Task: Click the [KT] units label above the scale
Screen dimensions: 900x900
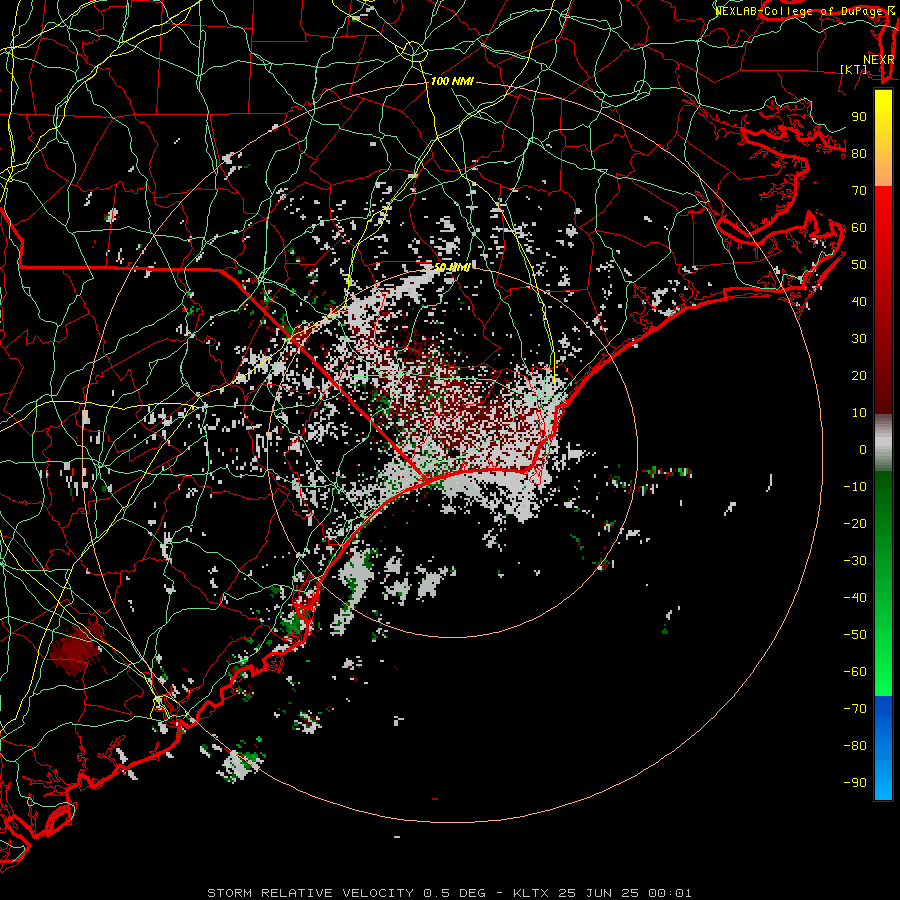Action: (854, 69)
